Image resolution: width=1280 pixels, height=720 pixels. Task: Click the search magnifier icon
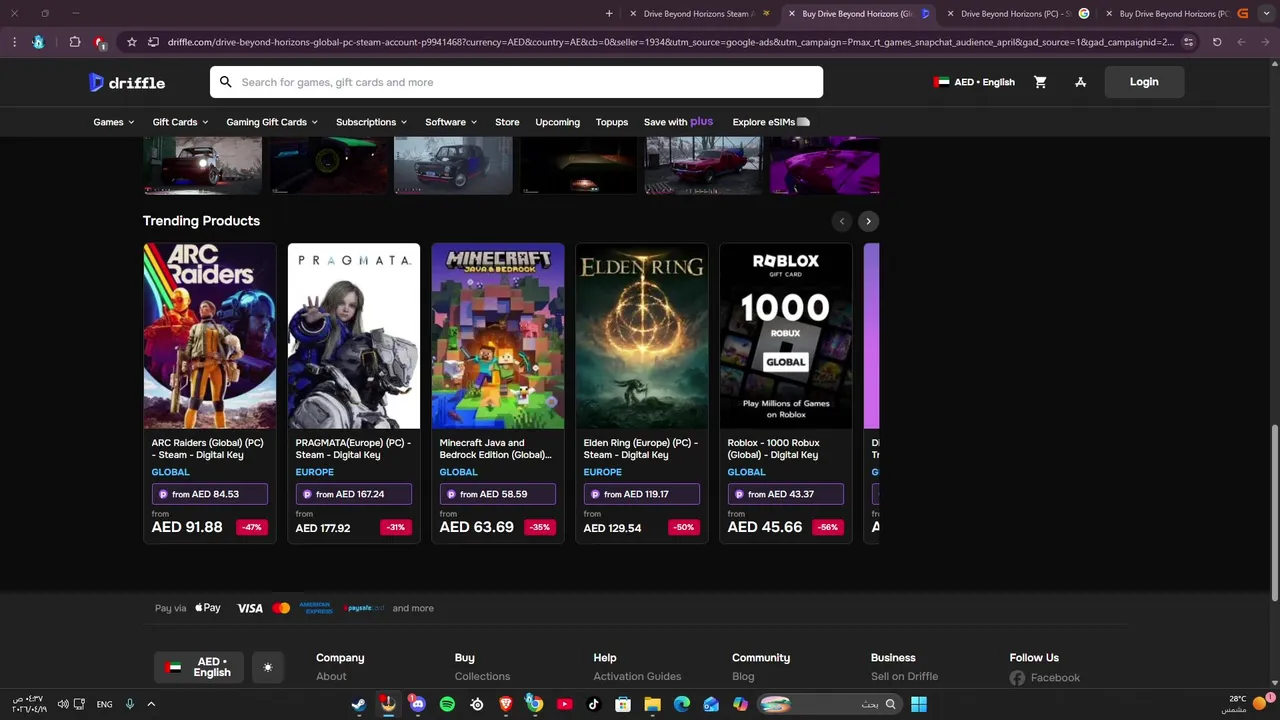pos(225,82)
